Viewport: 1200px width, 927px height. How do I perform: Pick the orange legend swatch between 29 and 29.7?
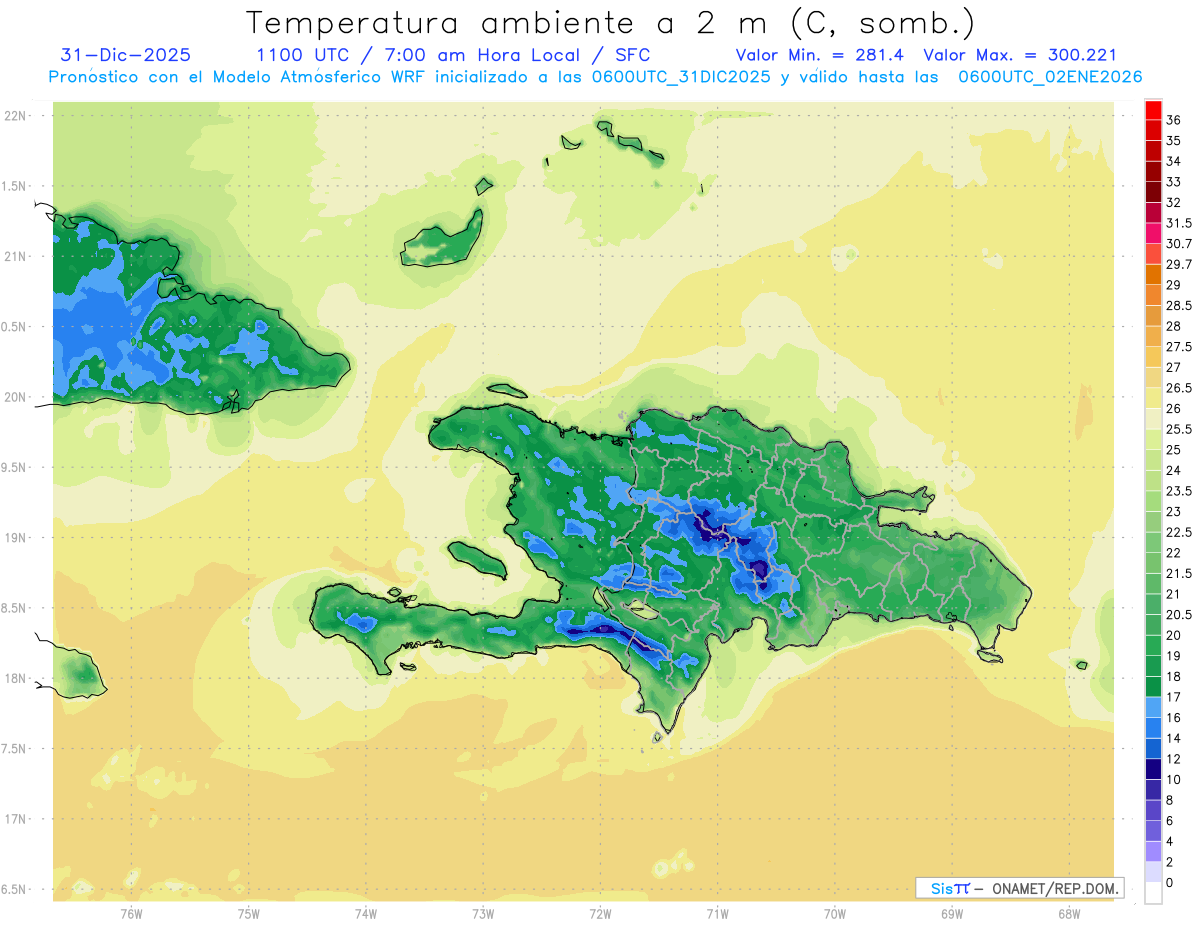coord(1153,275)
